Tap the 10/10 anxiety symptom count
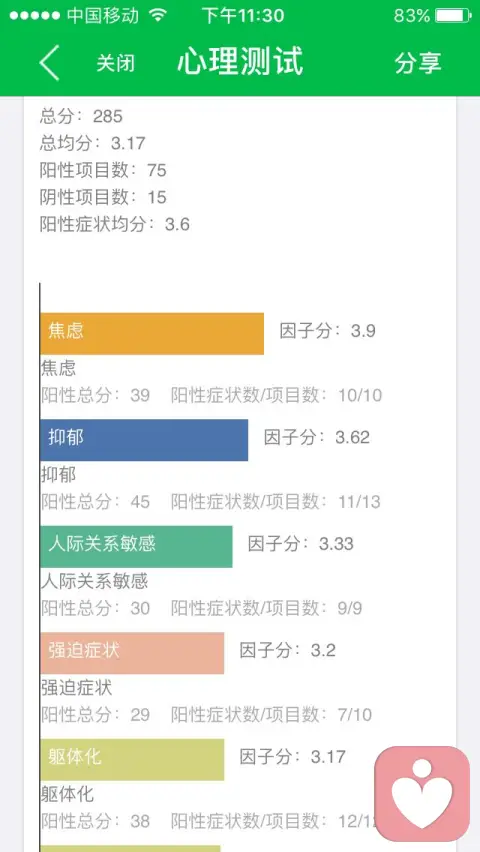Image resolution: width=480 pixels, height=852 pixels. click(x=360, y=395)
